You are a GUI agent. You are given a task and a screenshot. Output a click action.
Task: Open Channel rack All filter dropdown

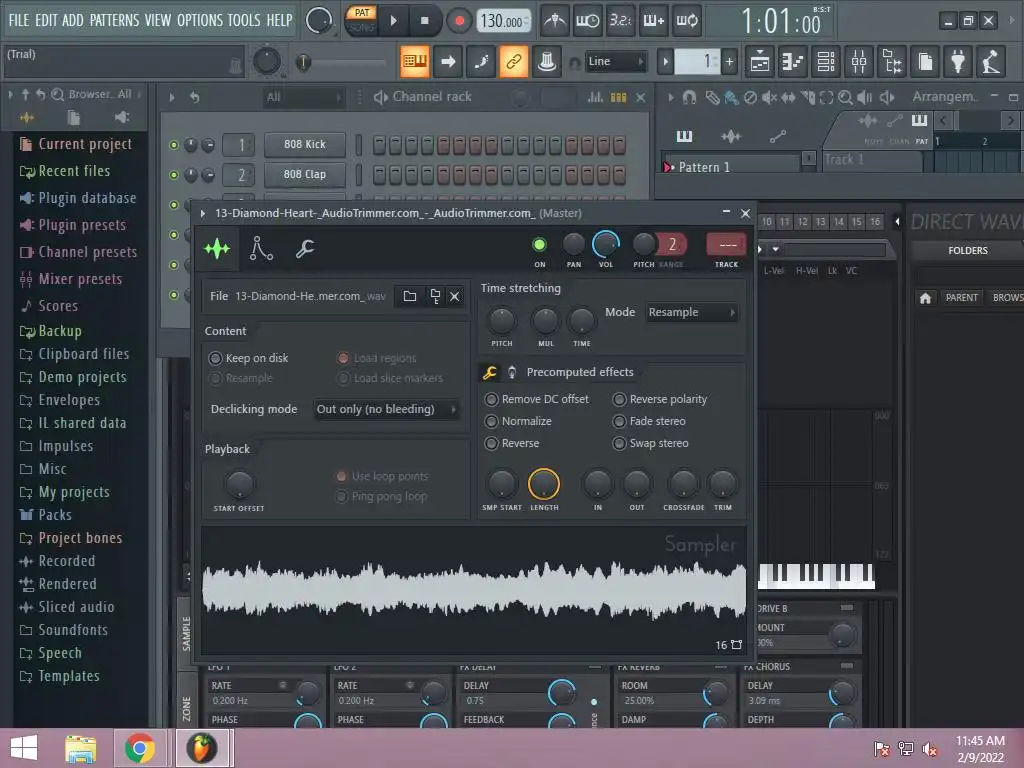point(304,98)
